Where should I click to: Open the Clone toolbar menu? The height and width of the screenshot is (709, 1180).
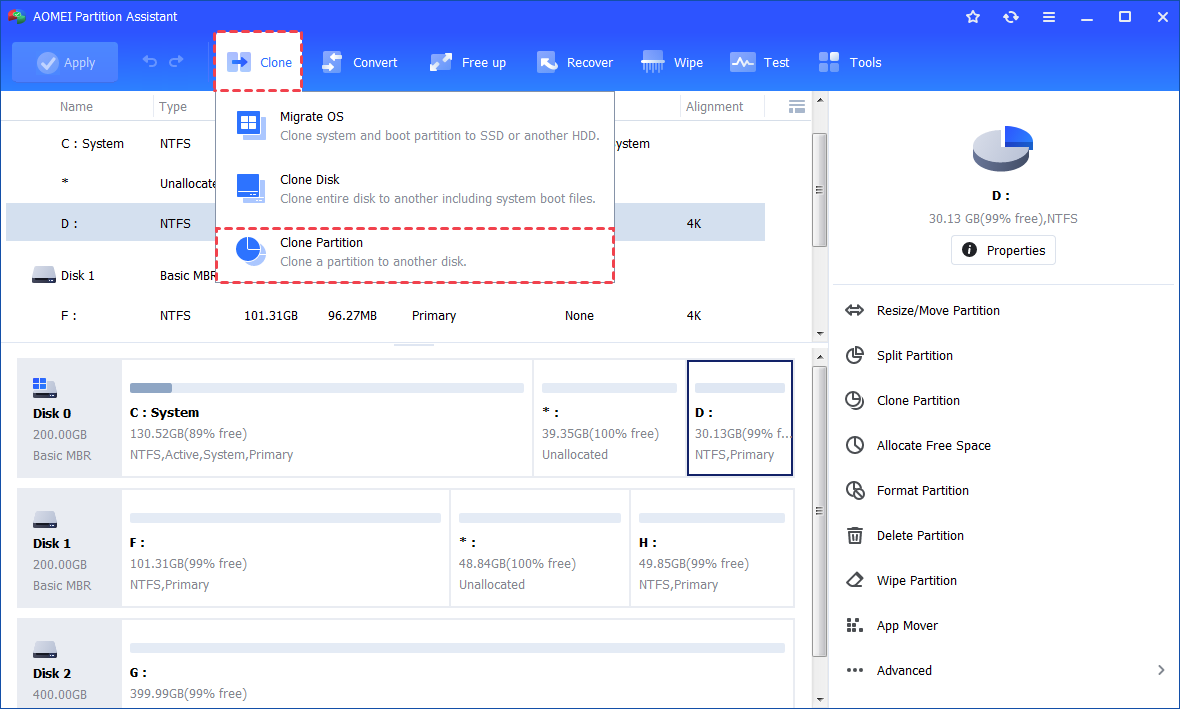pyautogui.click(x=259, y=62)
